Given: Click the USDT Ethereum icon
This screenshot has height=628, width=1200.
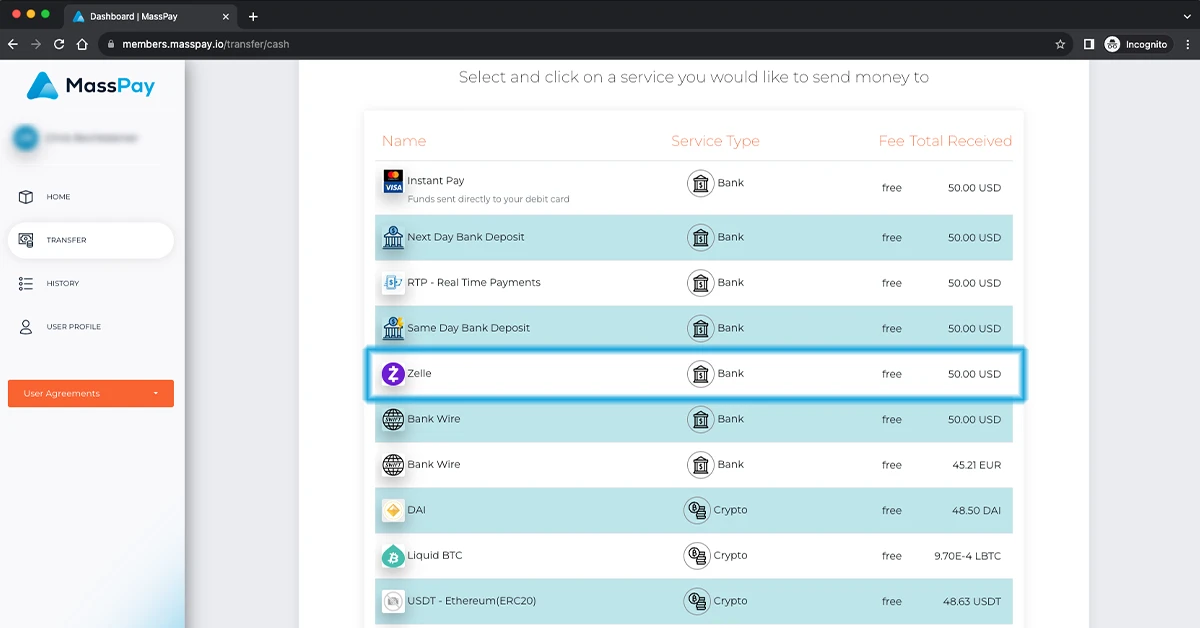Looking at the screenshot, I should pos(393,602).
